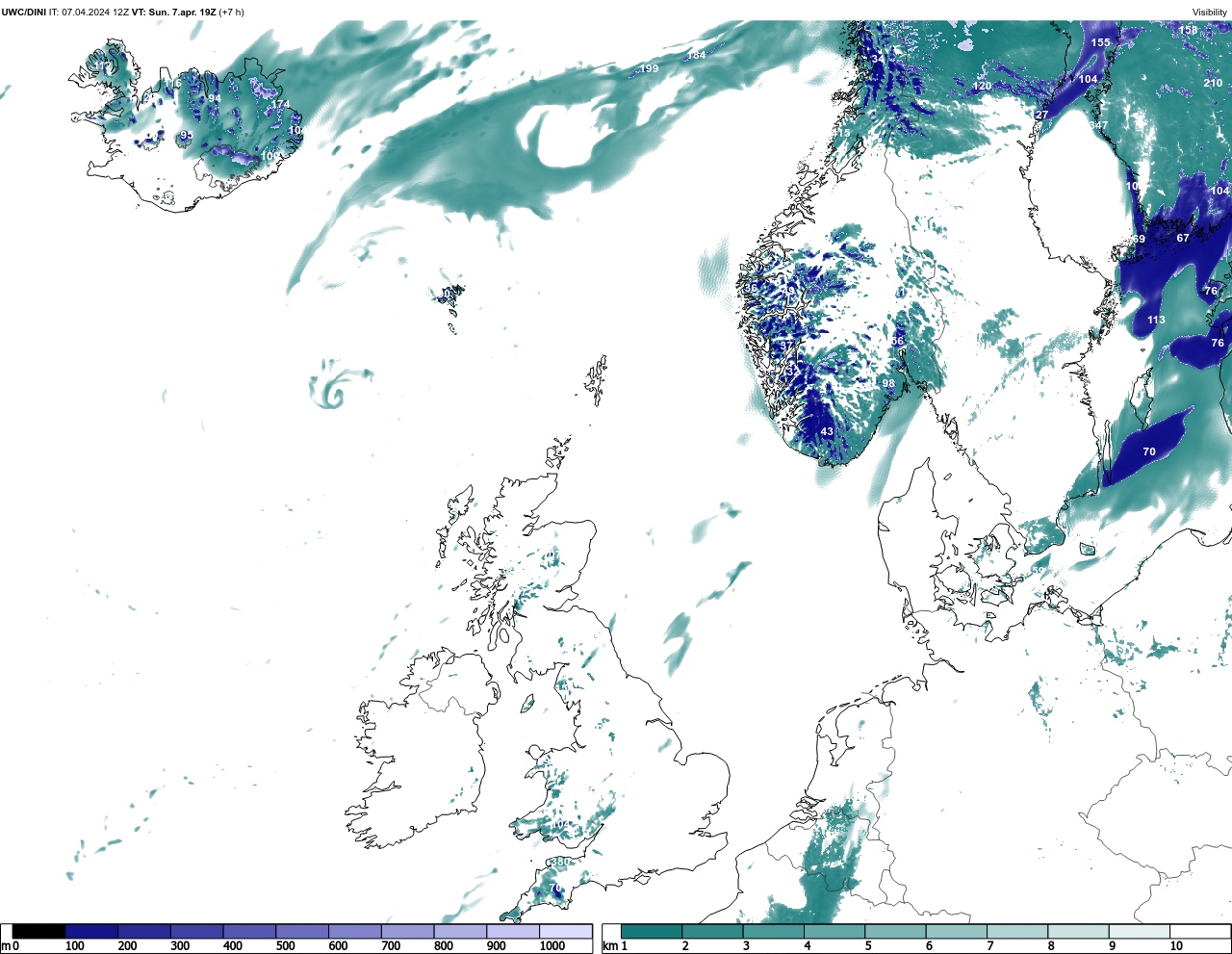Image resolution: width=1232 pixels, height=954 pixels.
Task: Choose the 8 km legend swatch
Action: 1079,932
